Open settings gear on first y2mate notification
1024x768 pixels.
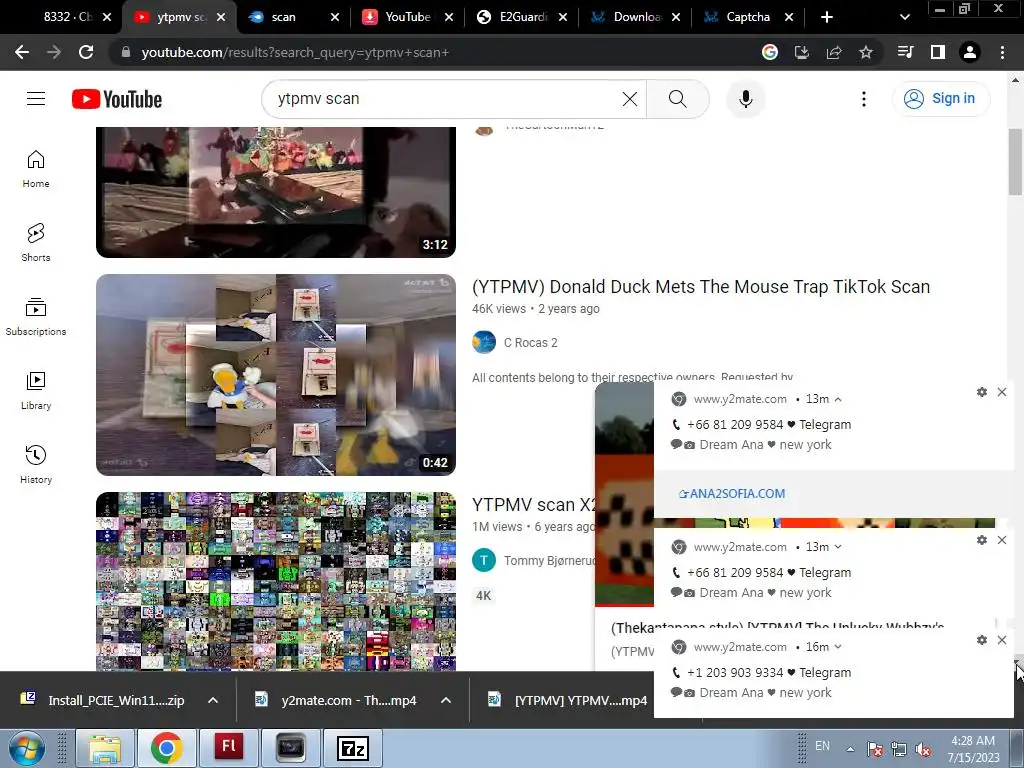pyautogui.click(x=982, y=392)
